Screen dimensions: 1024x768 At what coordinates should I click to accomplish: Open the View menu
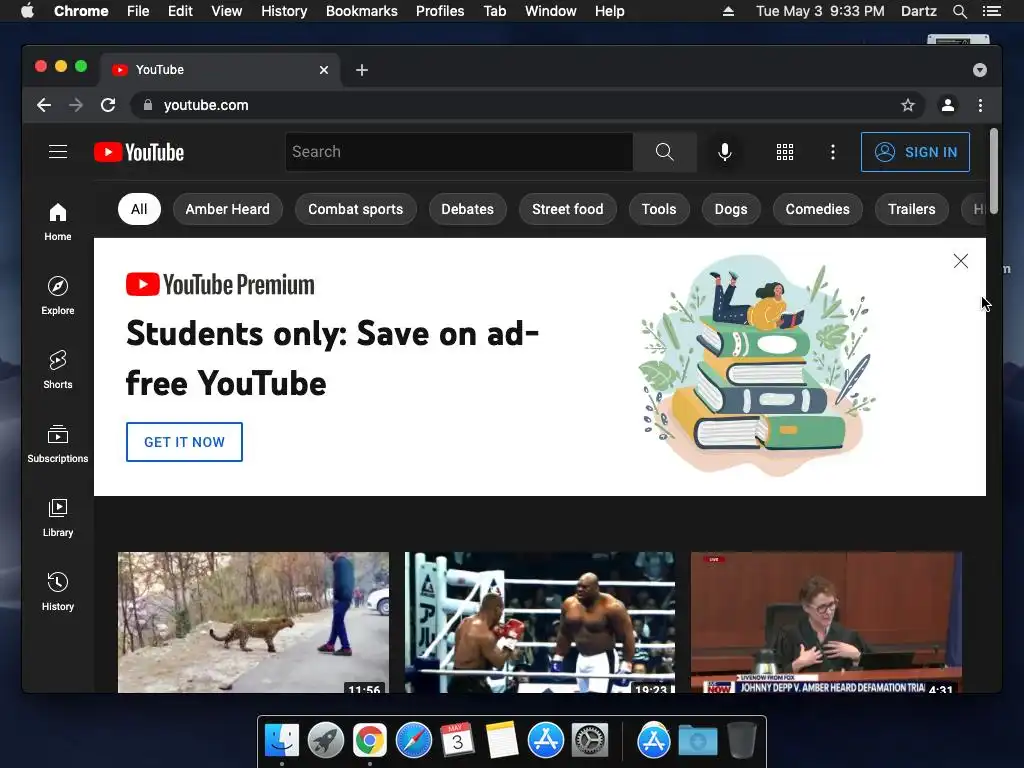(227, 11)
